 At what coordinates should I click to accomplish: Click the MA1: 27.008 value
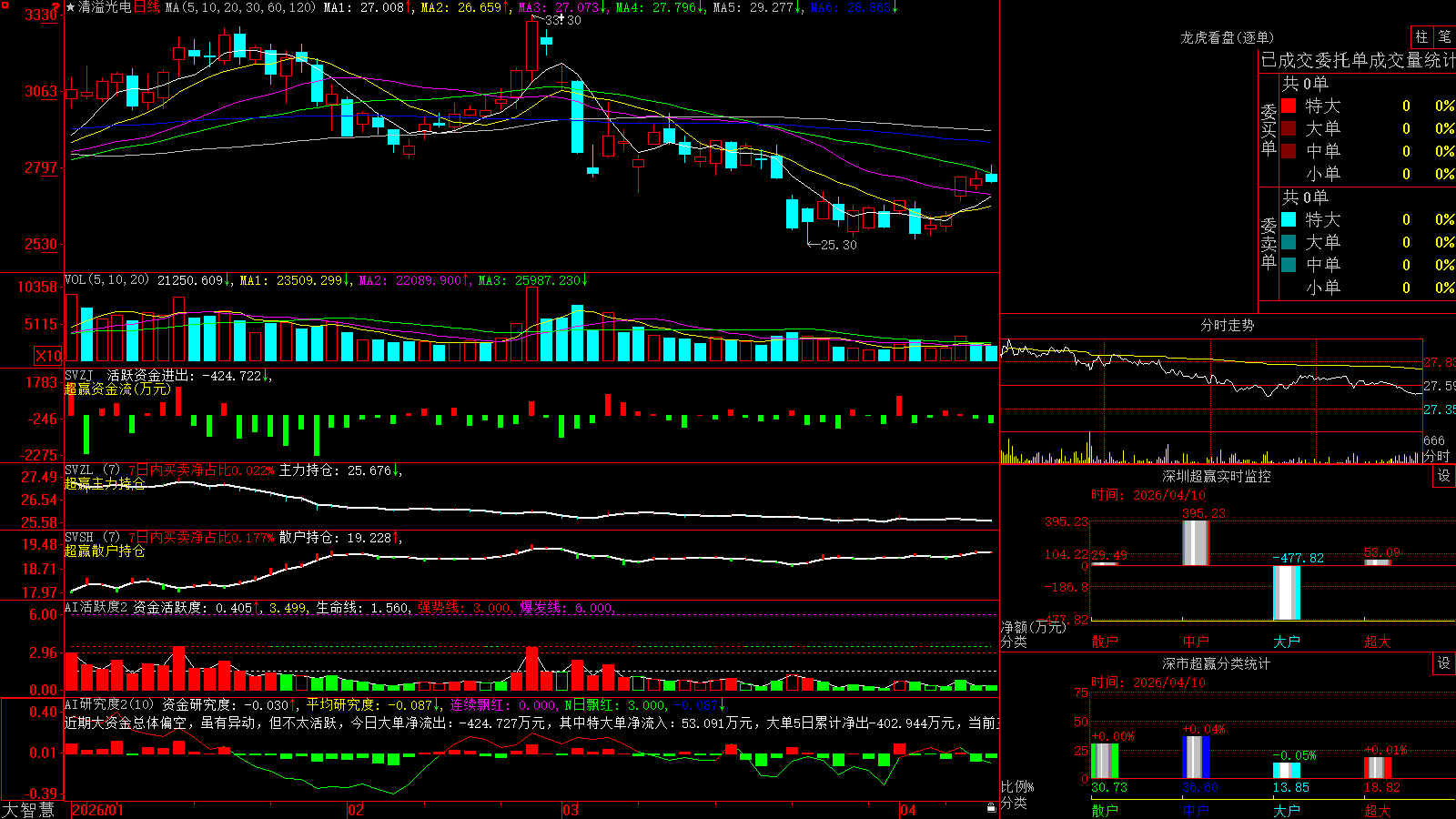367,7
